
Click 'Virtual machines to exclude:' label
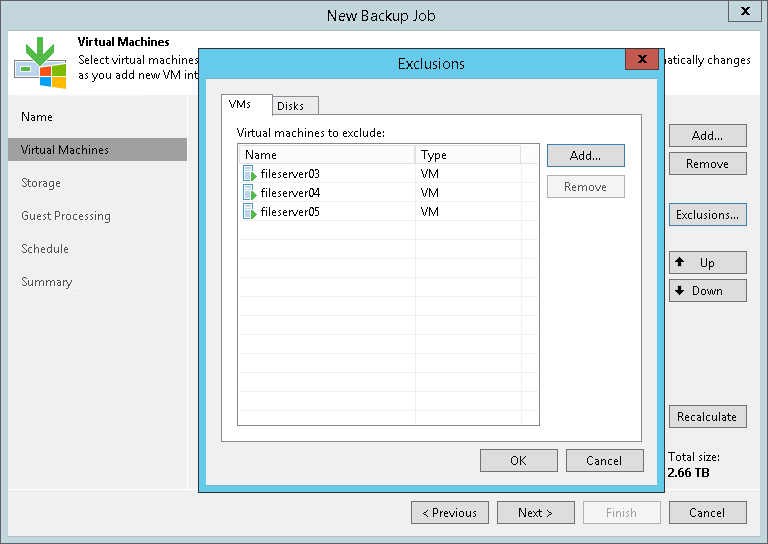pos(311,133)
